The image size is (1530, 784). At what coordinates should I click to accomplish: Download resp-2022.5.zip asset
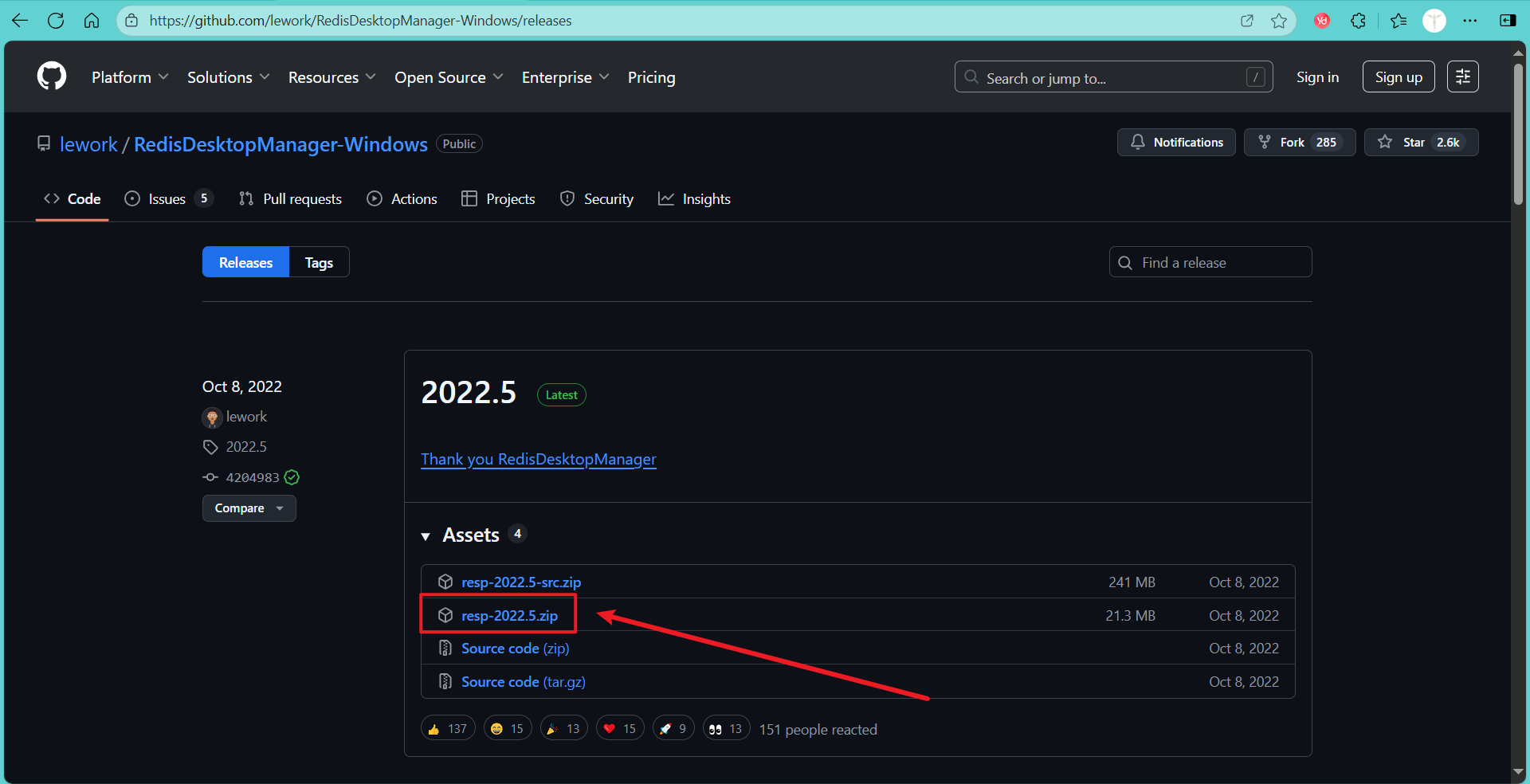click(509, 616)
